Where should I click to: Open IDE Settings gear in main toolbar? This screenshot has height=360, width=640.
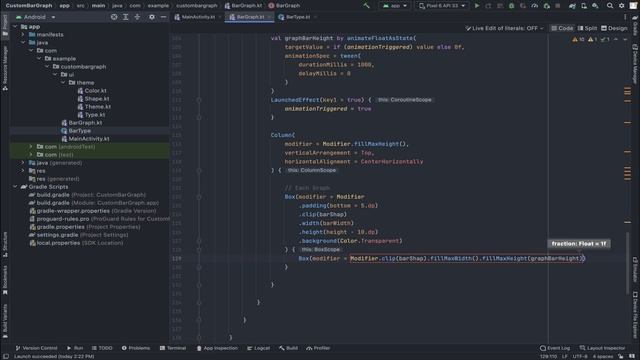point(622,6)
